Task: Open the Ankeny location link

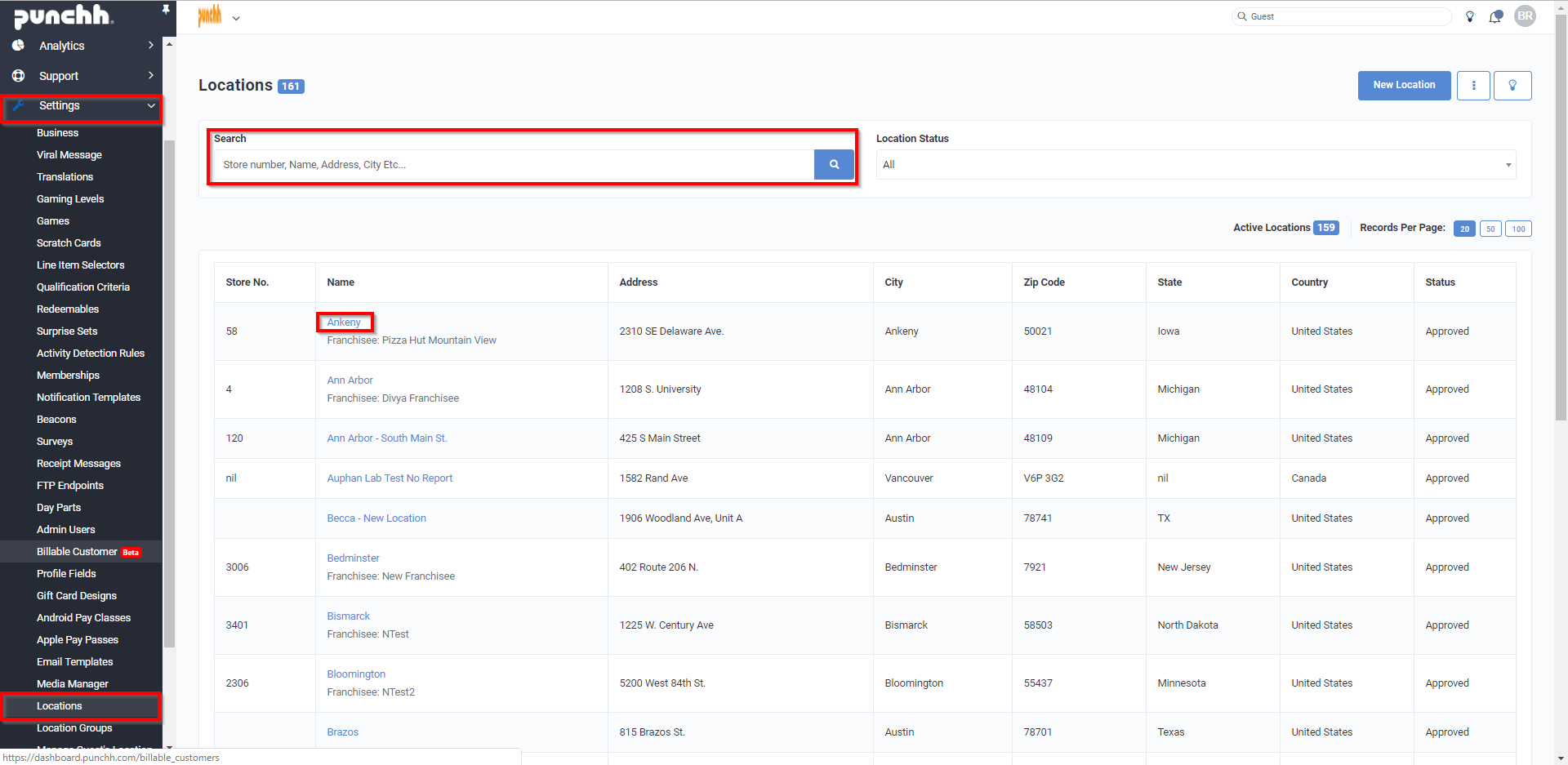Action: point(344,322)
